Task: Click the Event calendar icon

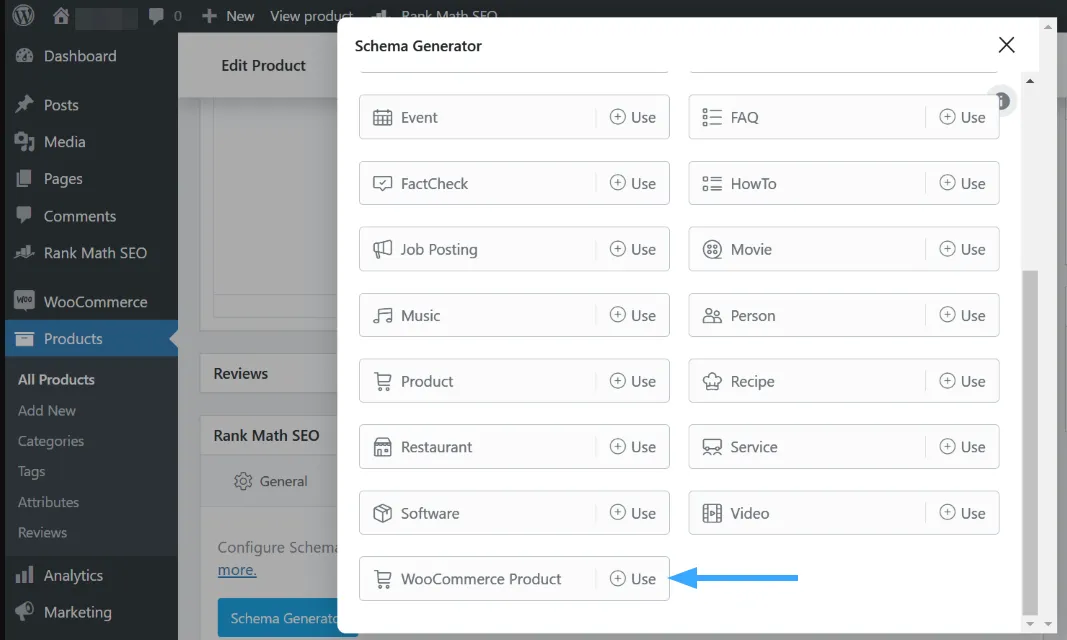Action: pyautogui.click(x=382, y=118)
